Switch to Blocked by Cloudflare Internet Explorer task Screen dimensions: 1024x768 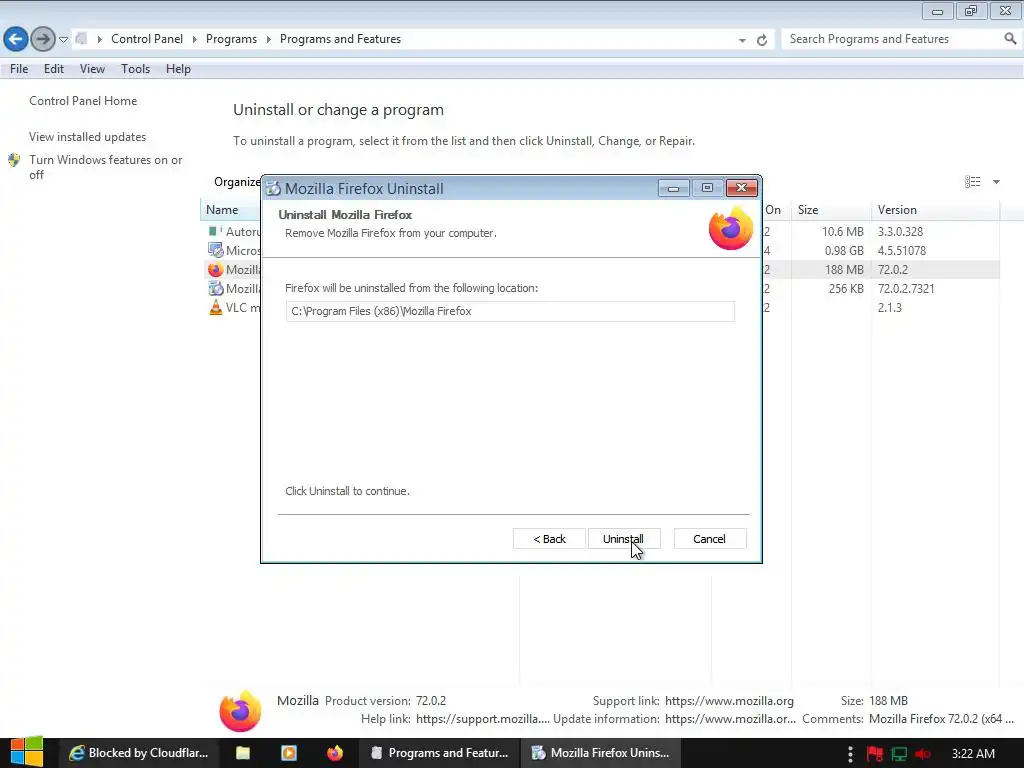click(138, 753)
